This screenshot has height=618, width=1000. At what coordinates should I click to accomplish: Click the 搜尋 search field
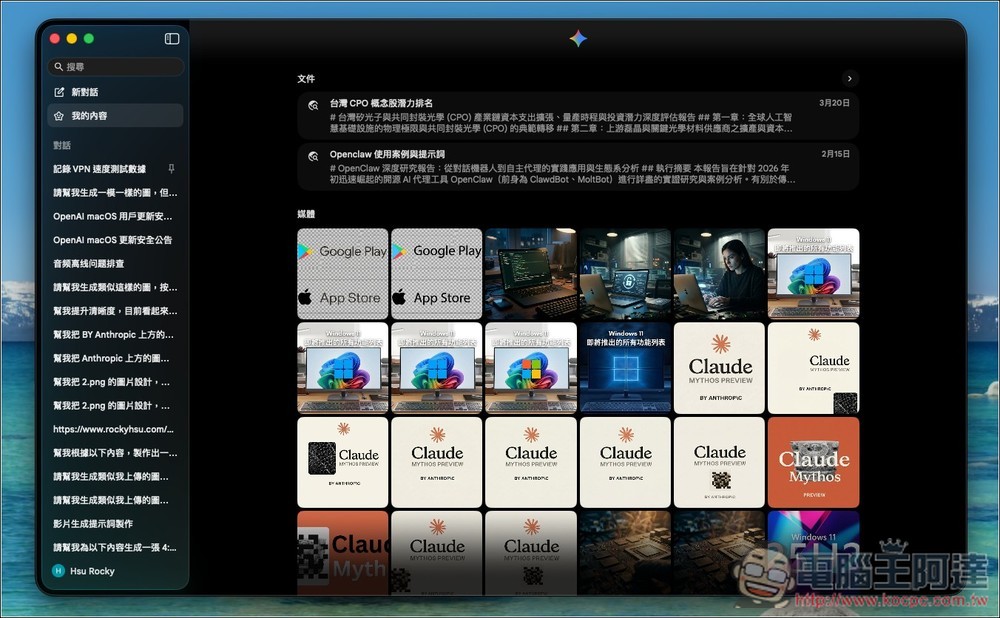(118, 67)
